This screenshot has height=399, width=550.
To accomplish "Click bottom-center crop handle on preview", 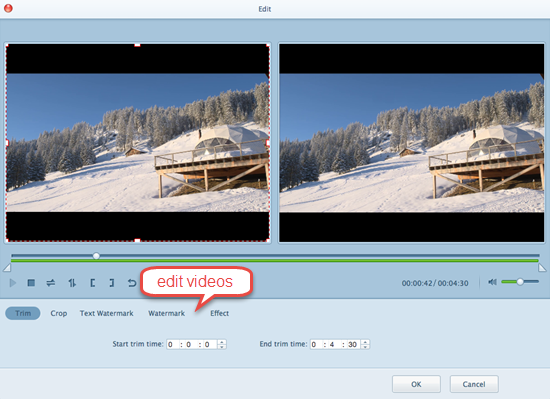I will click(138, 241).
